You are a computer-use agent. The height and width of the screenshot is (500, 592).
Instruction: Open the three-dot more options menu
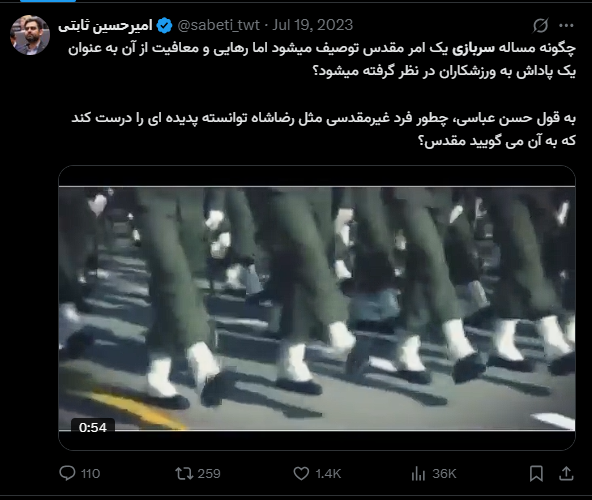[566, 25]
